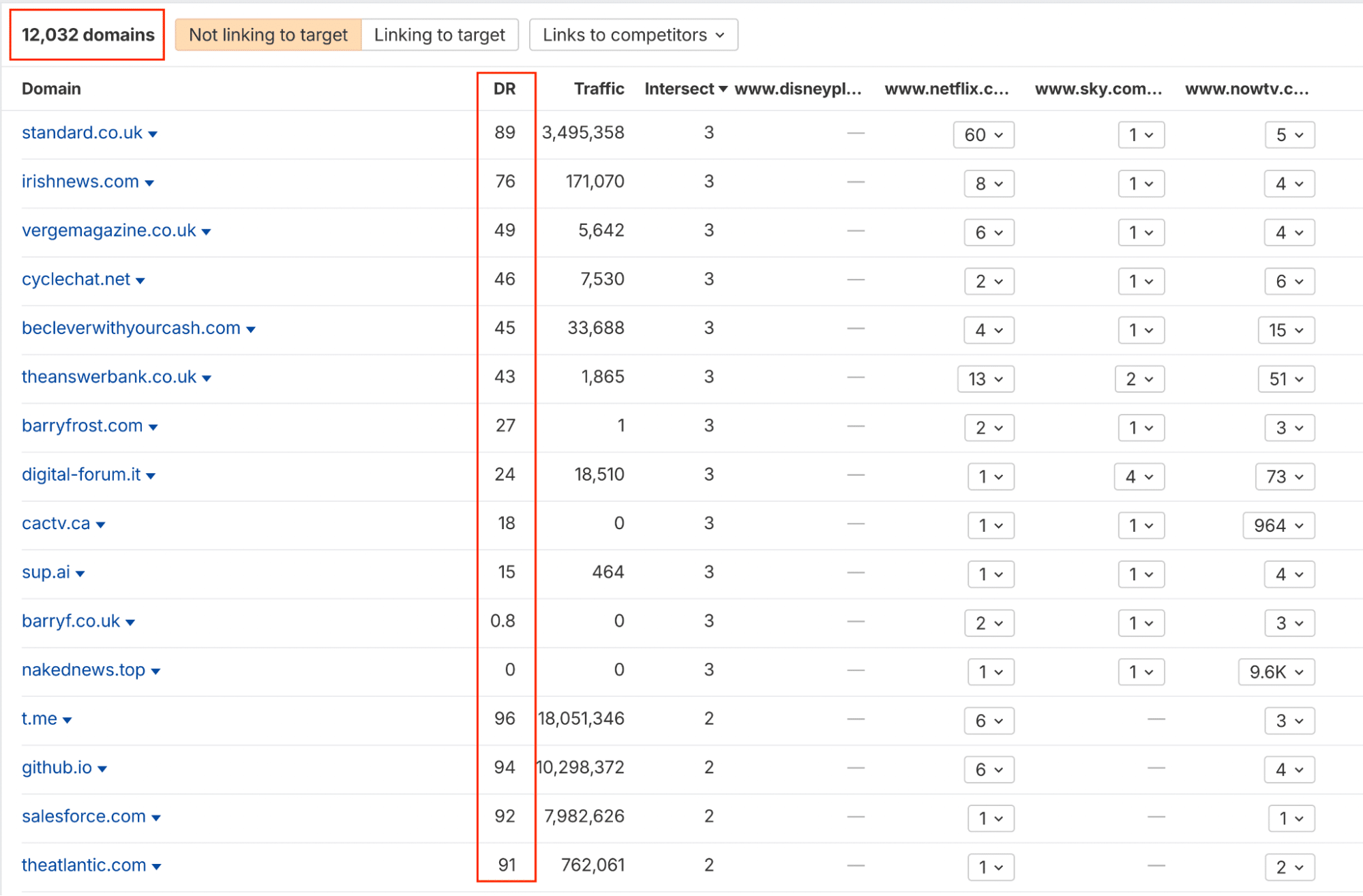Open the 15 backlinks dropdown for becleverwithyourcash.com
The image size is (1363, 896).
point(1285,330)
